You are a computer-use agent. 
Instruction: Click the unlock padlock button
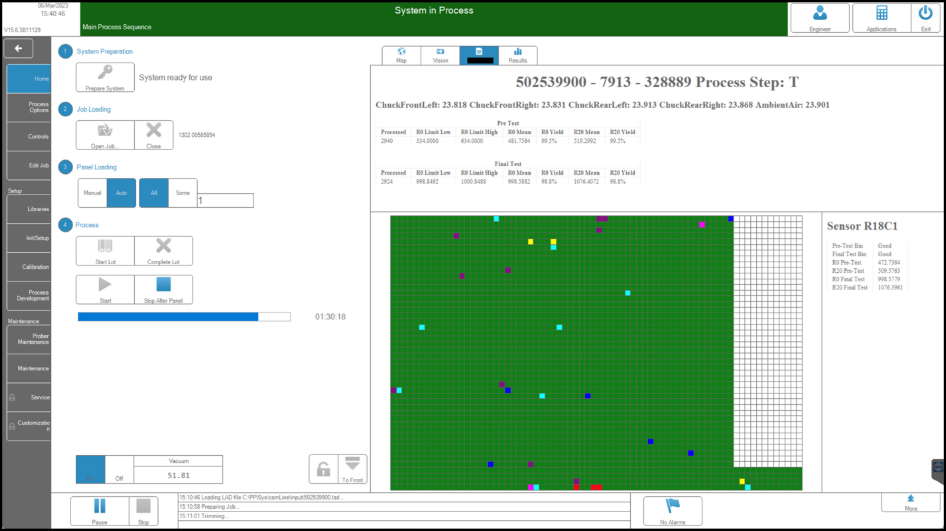(x=323, y=469)
